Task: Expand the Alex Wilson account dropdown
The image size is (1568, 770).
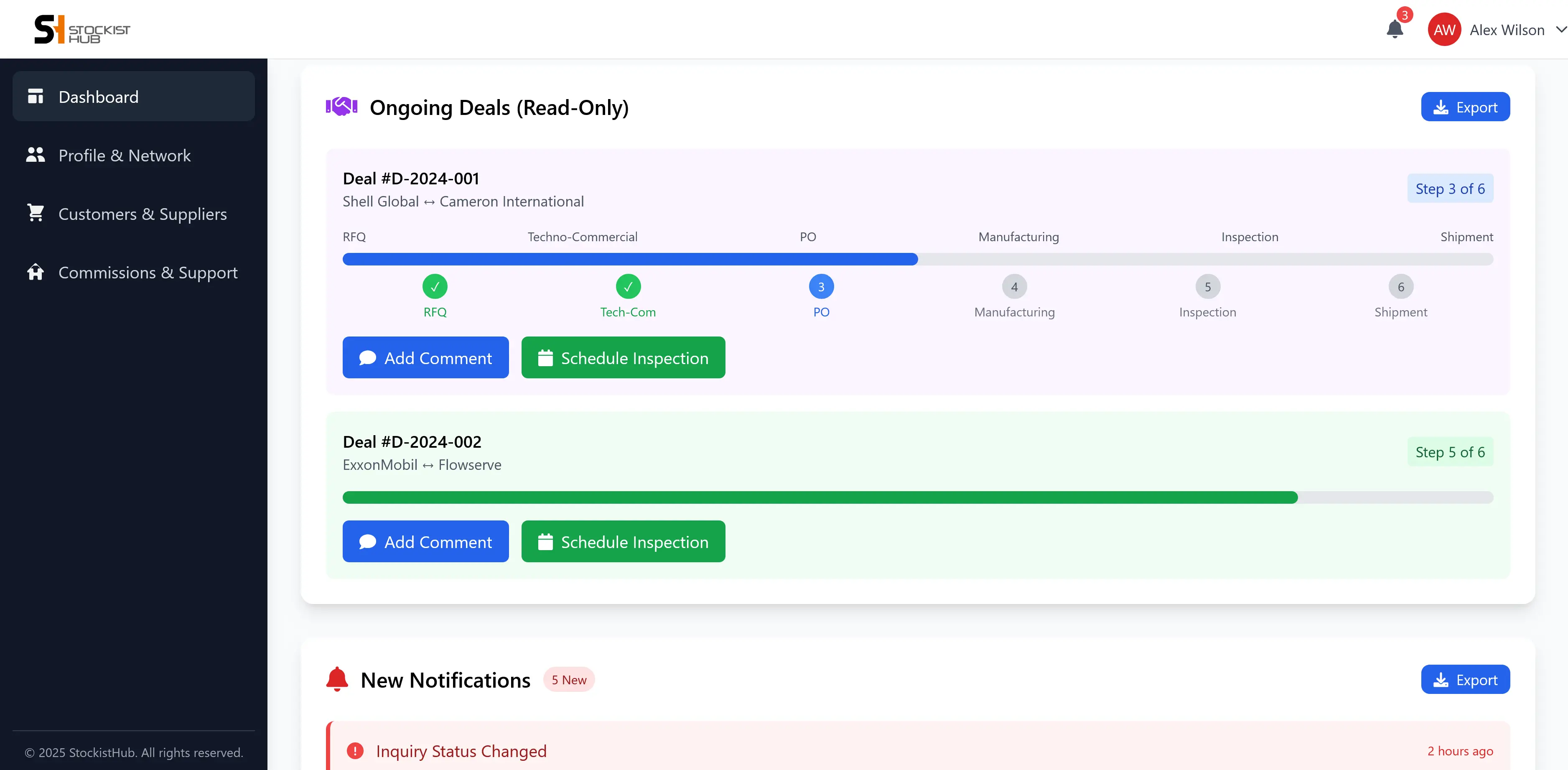Action: click(x=1561, y=30)
